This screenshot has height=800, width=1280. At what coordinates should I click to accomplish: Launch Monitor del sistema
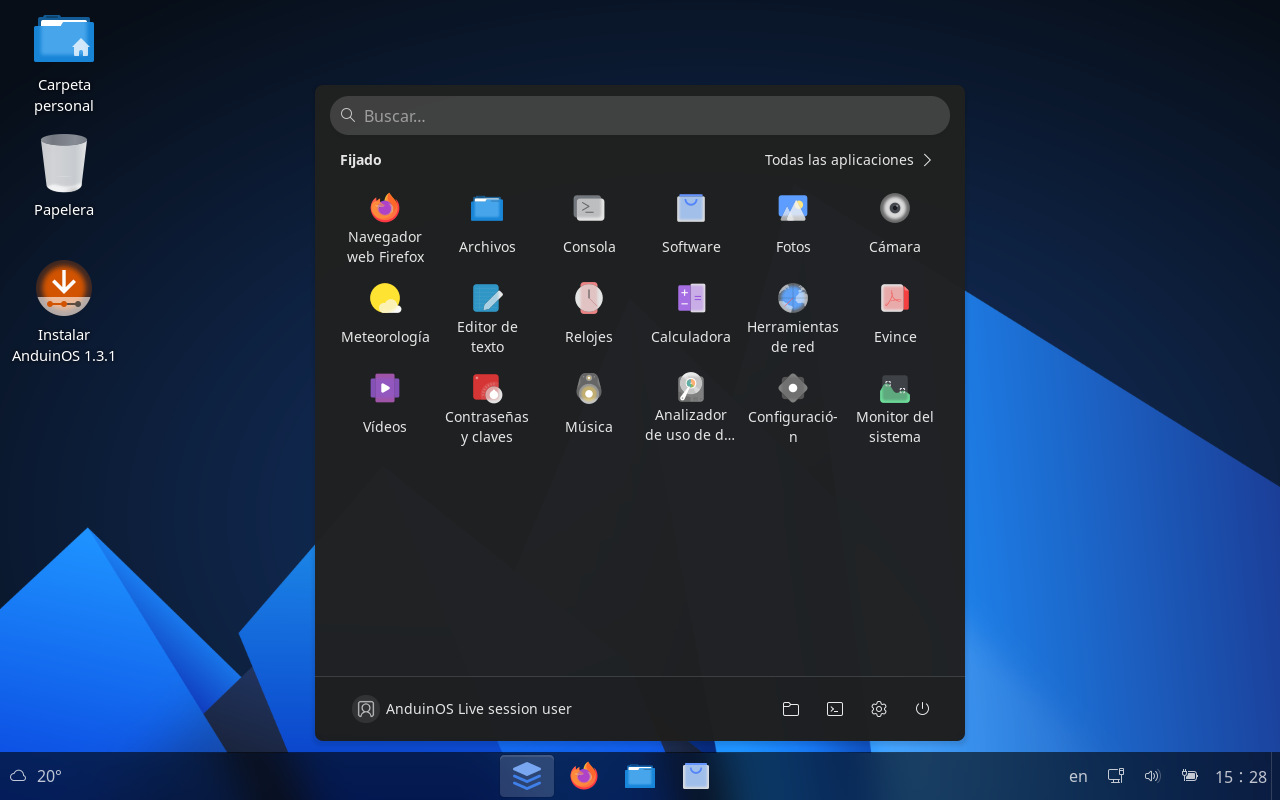point(894,409)
